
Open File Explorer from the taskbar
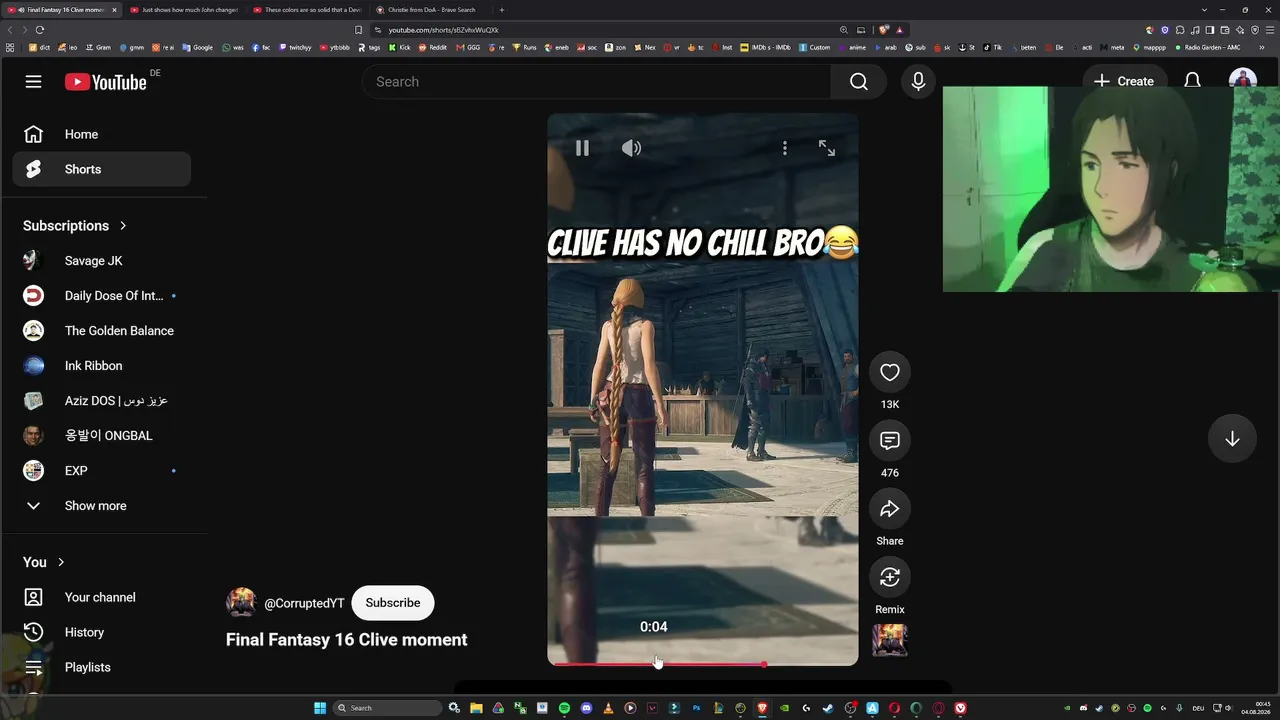pos(476,708)
